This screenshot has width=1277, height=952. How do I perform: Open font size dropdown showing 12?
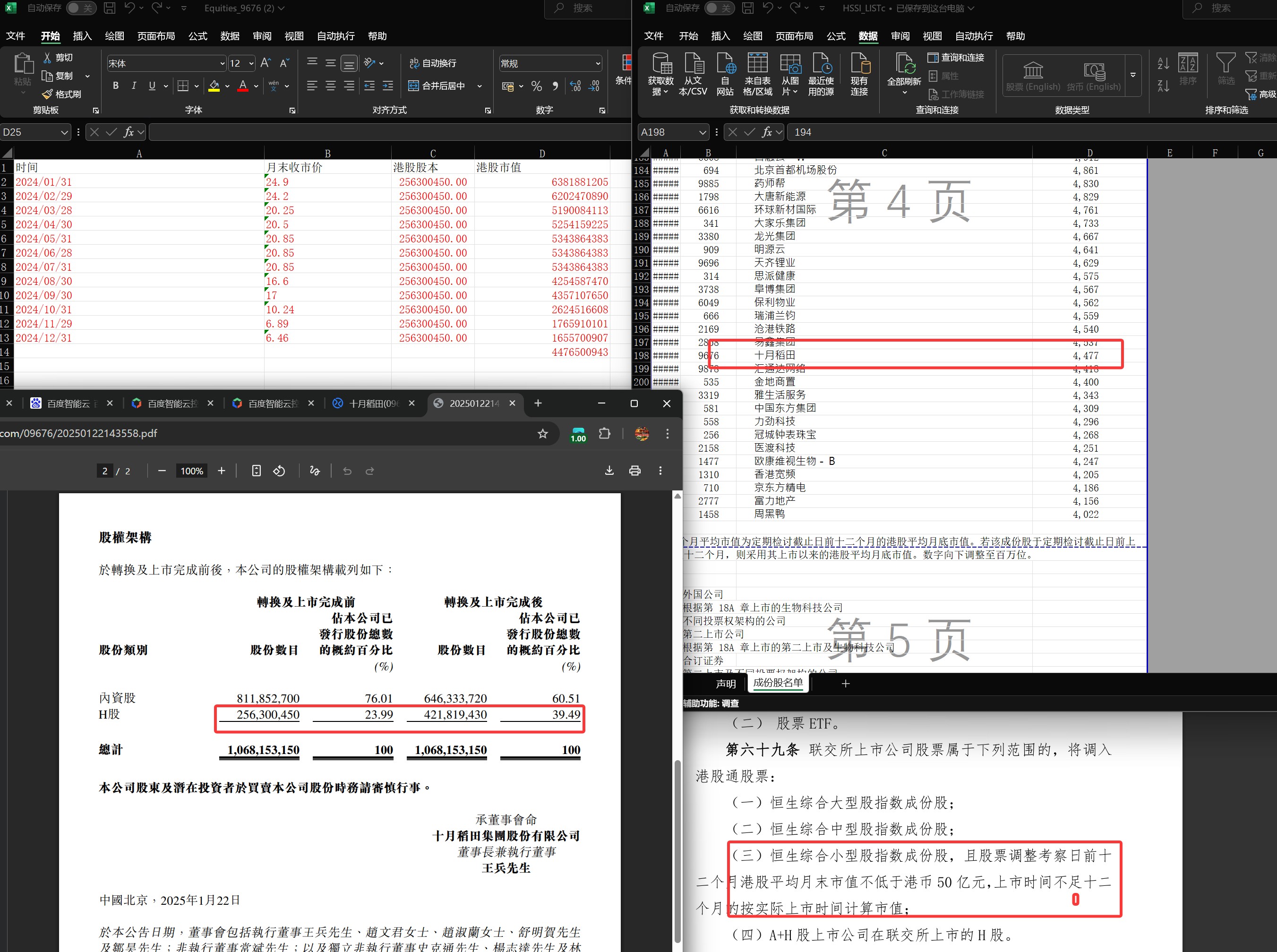(x=251, y=63)
